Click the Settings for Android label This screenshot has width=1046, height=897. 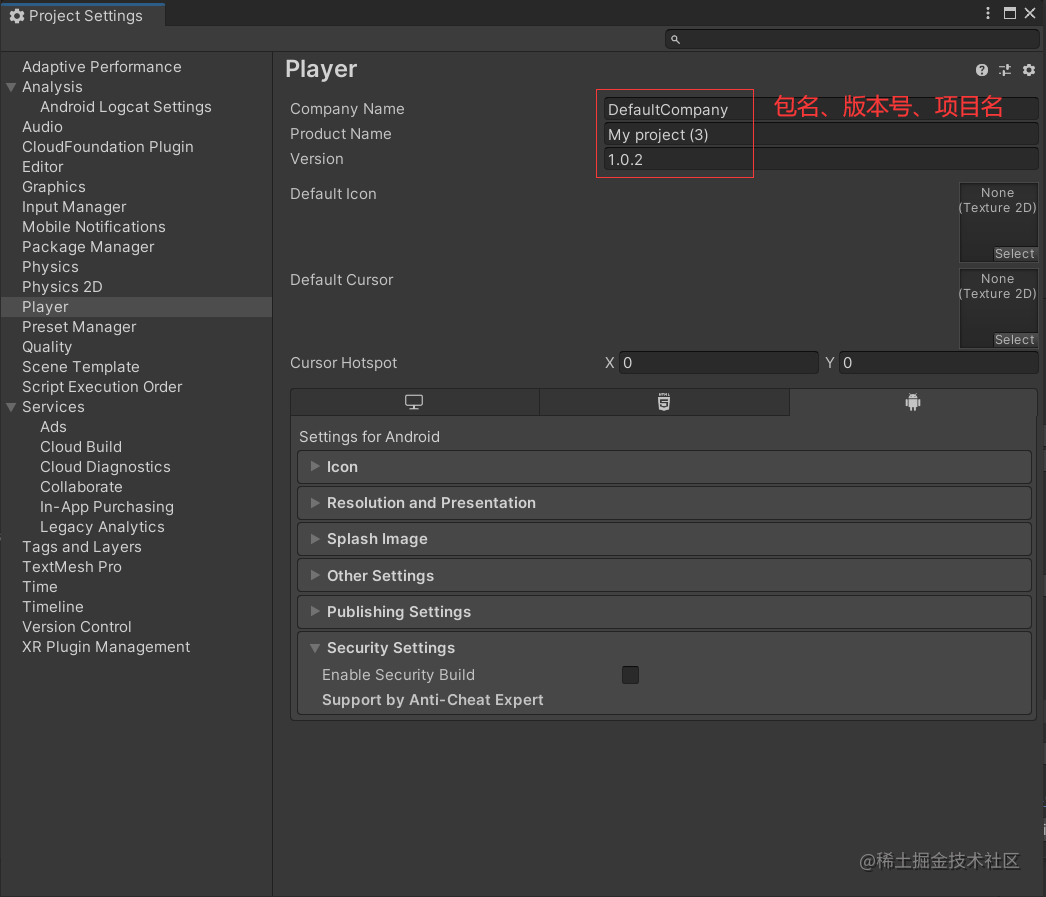(369, 437)
